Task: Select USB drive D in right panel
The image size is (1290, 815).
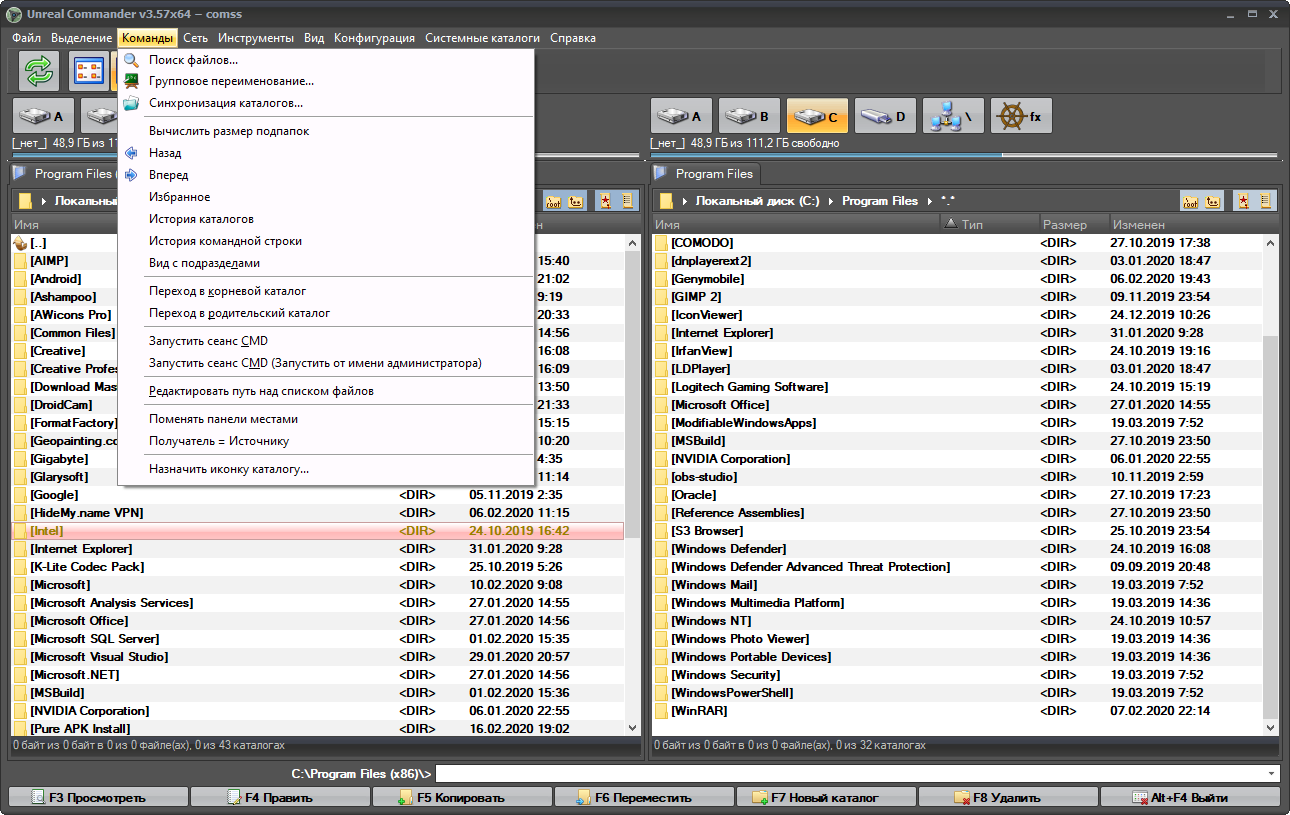Action: (x=886, y=116)
